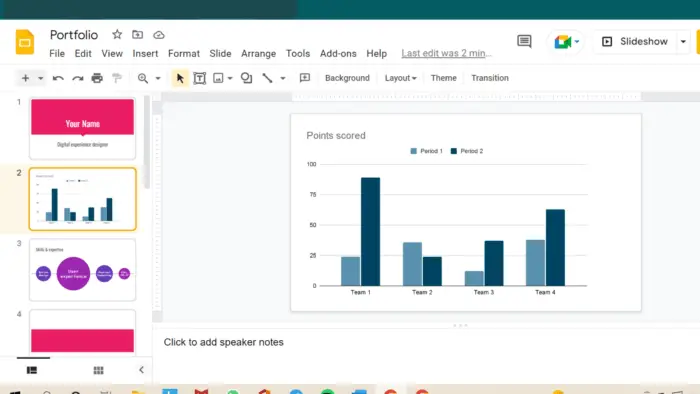Select slide 2 chart thumbnail
The height and width of the screenshot is (394, 700).
pos(83,199)
